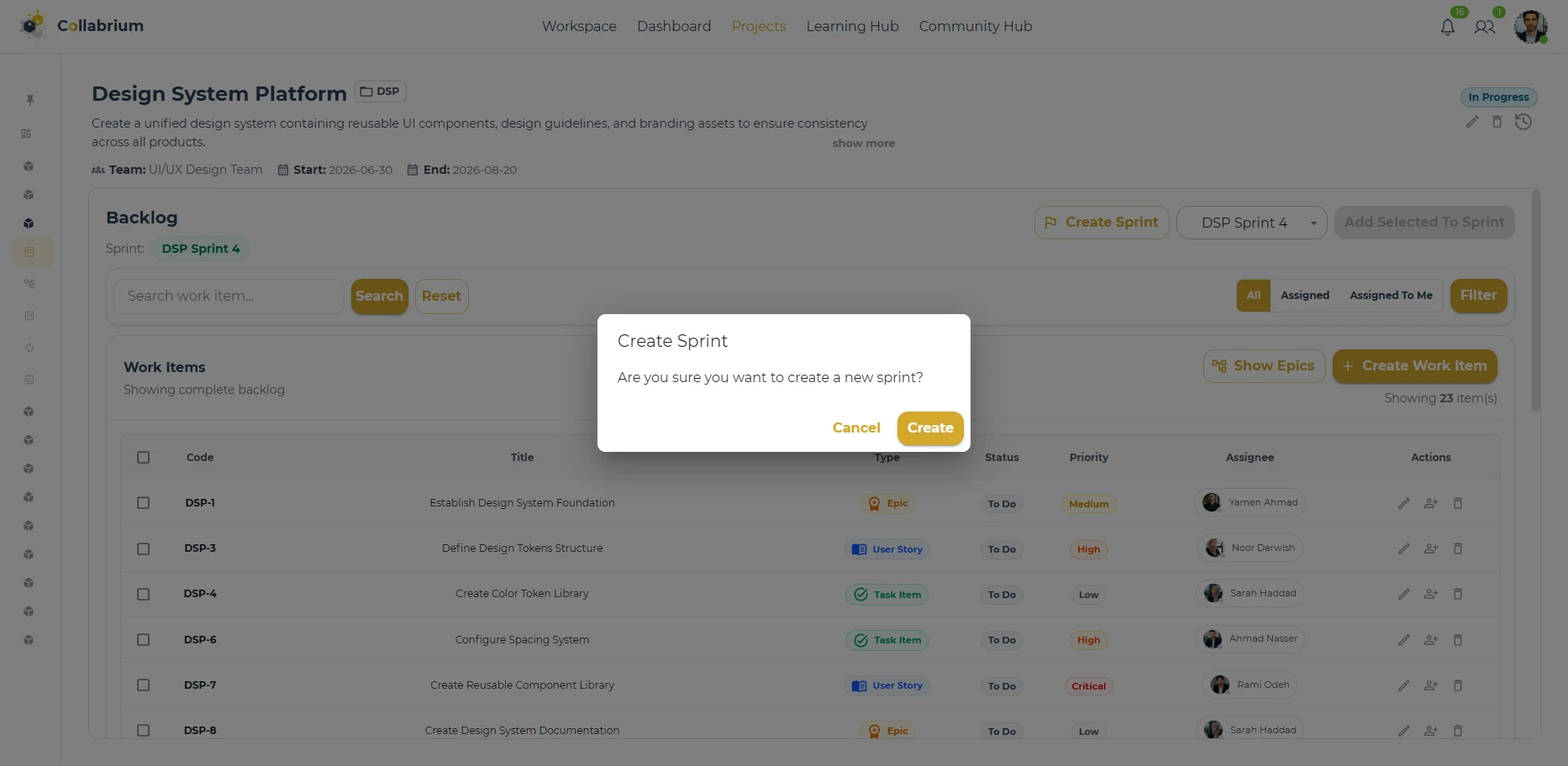
Task: Delete work item DSP-1
Action: (1458, 503)
